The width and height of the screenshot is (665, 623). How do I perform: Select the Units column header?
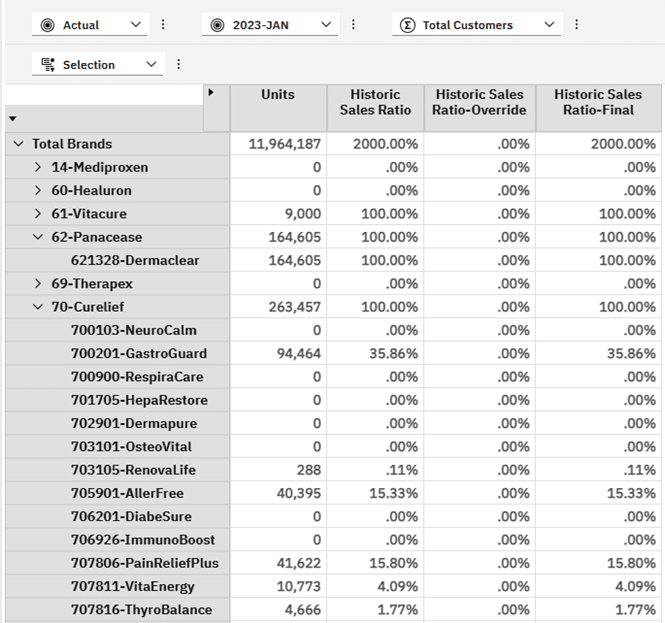tap(278, 108)
